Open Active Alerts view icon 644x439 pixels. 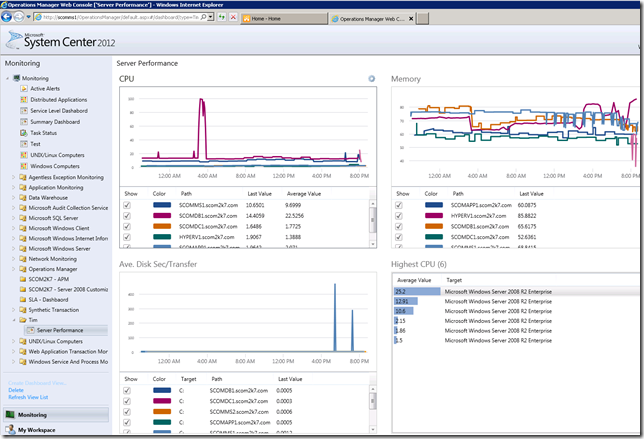[x=24, y=88]
